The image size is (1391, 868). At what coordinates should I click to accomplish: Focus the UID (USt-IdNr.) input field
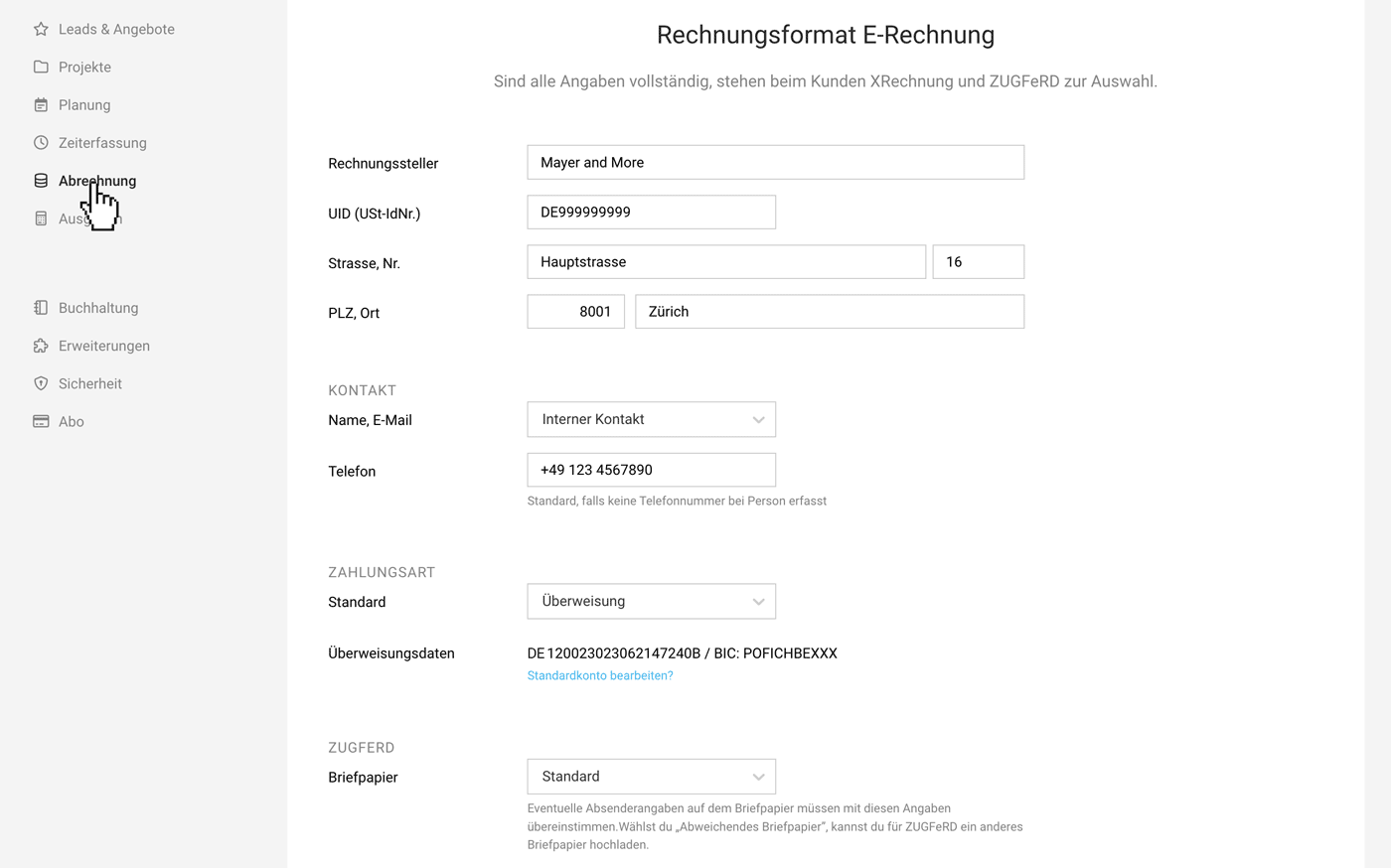coord(651,212)
